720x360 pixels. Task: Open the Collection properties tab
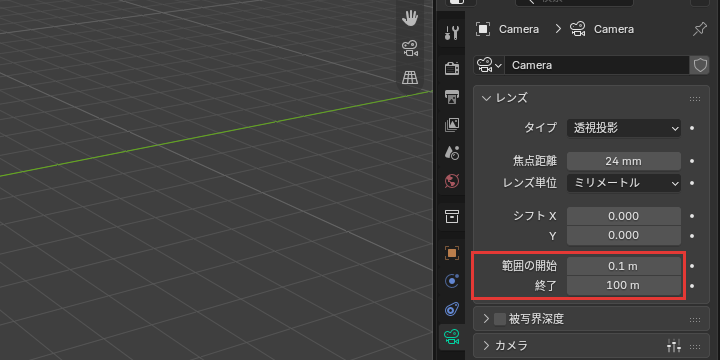[x=452, y=216]
